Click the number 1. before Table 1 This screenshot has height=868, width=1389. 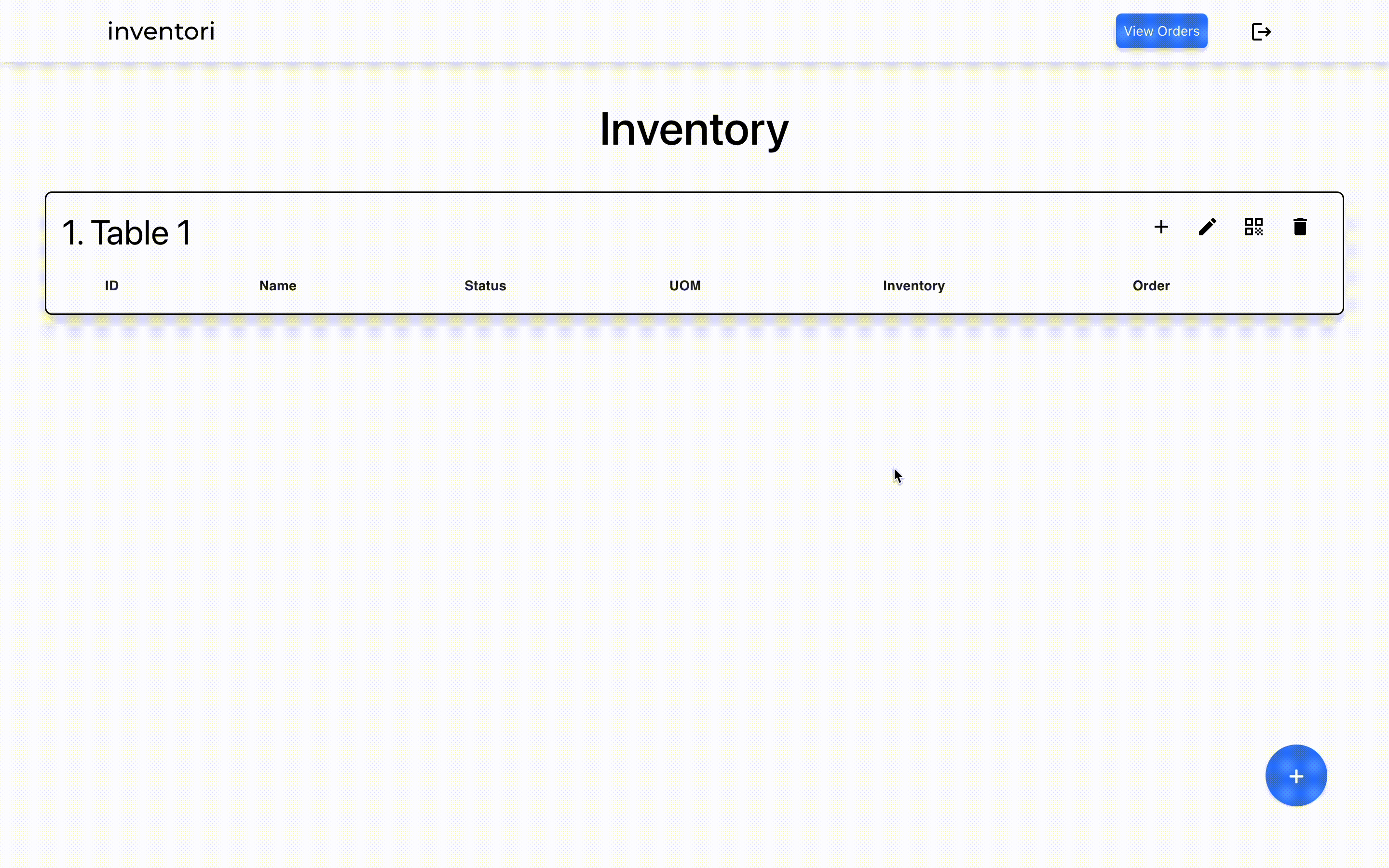[72, 232]
